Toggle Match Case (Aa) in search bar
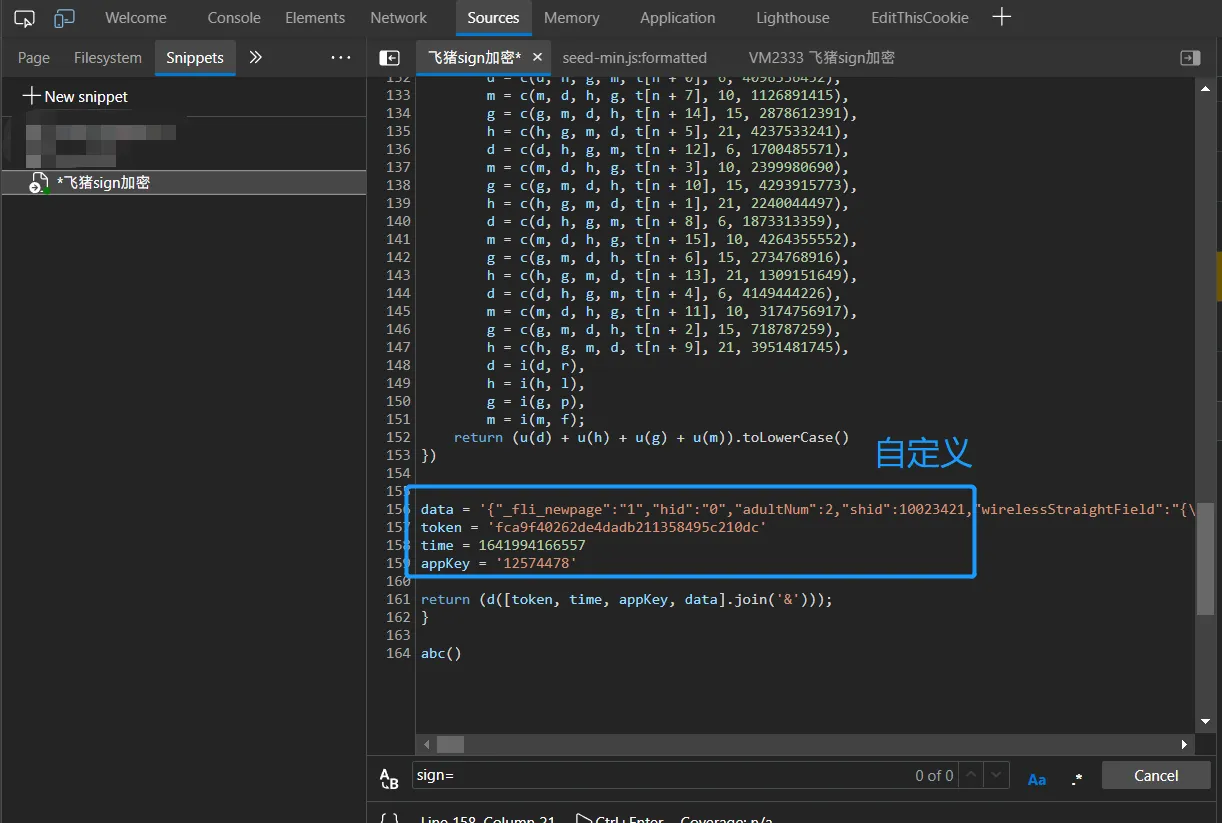Viewport: 1222px width, 823px height. (1037, 777)
